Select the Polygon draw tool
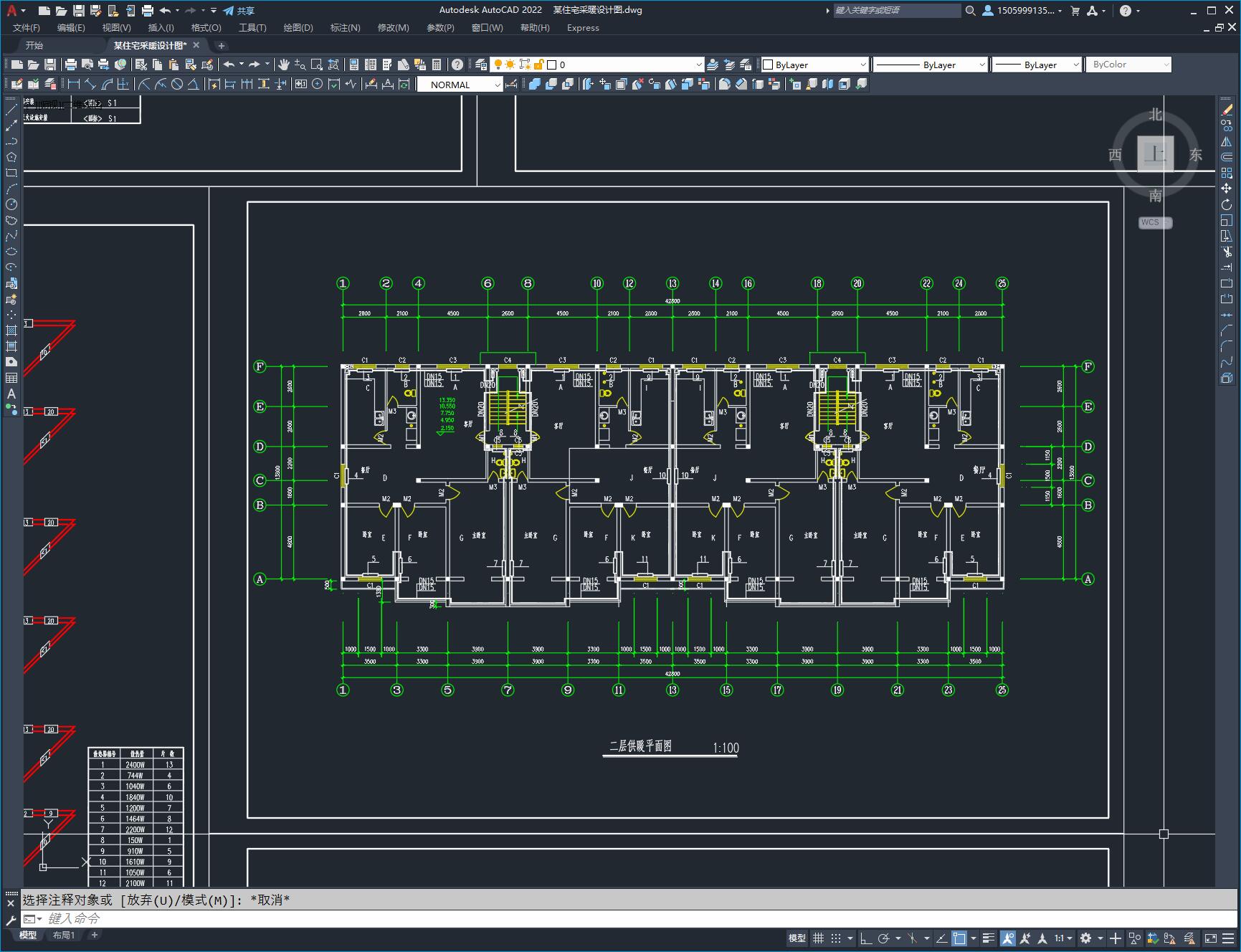Viewport: 1241px width, 952px height. coord(11,157)
